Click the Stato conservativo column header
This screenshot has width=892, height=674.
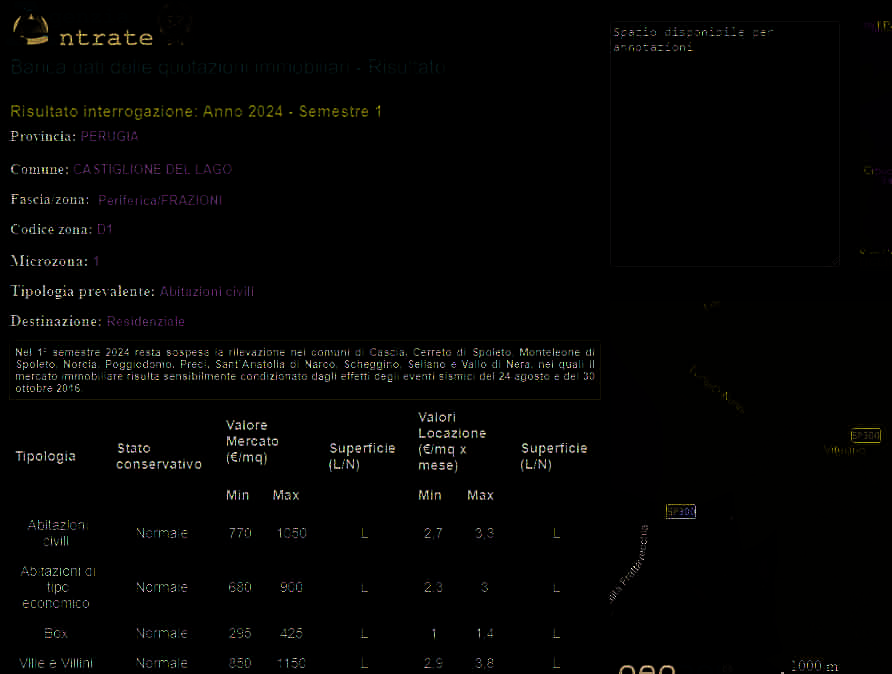point(158,456)
